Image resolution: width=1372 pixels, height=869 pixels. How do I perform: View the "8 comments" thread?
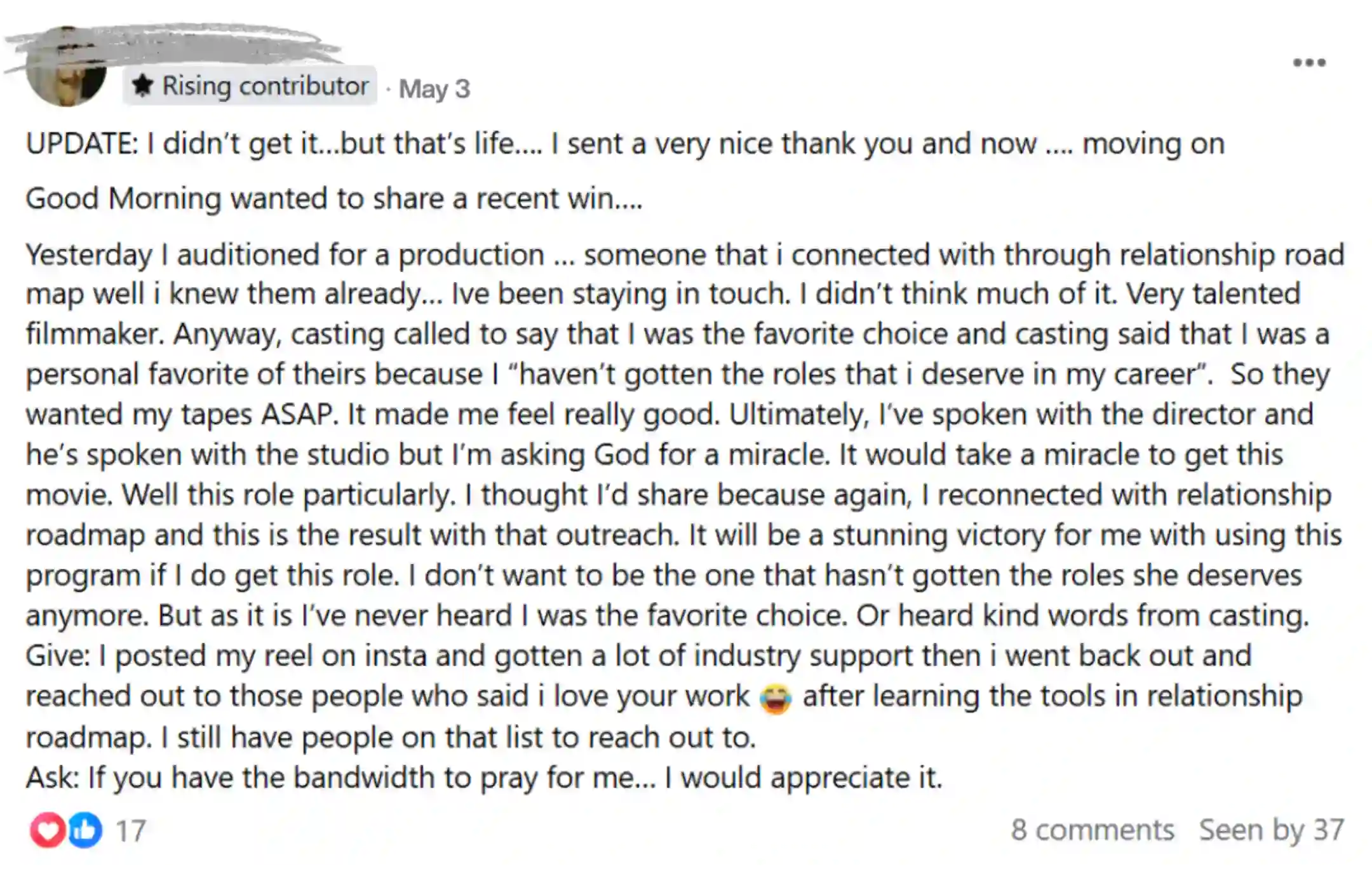tap(1093, 830)
